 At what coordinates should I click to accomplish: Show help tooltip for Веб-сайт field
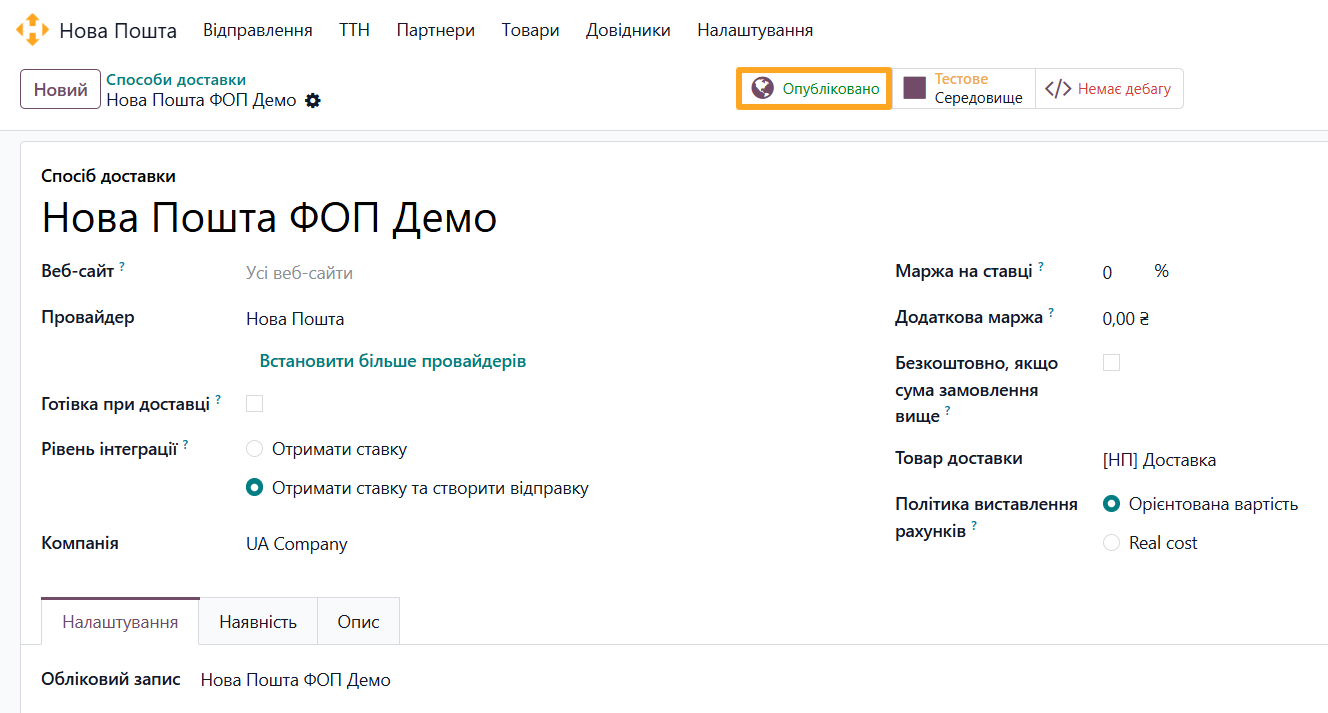tap(122, 267)
